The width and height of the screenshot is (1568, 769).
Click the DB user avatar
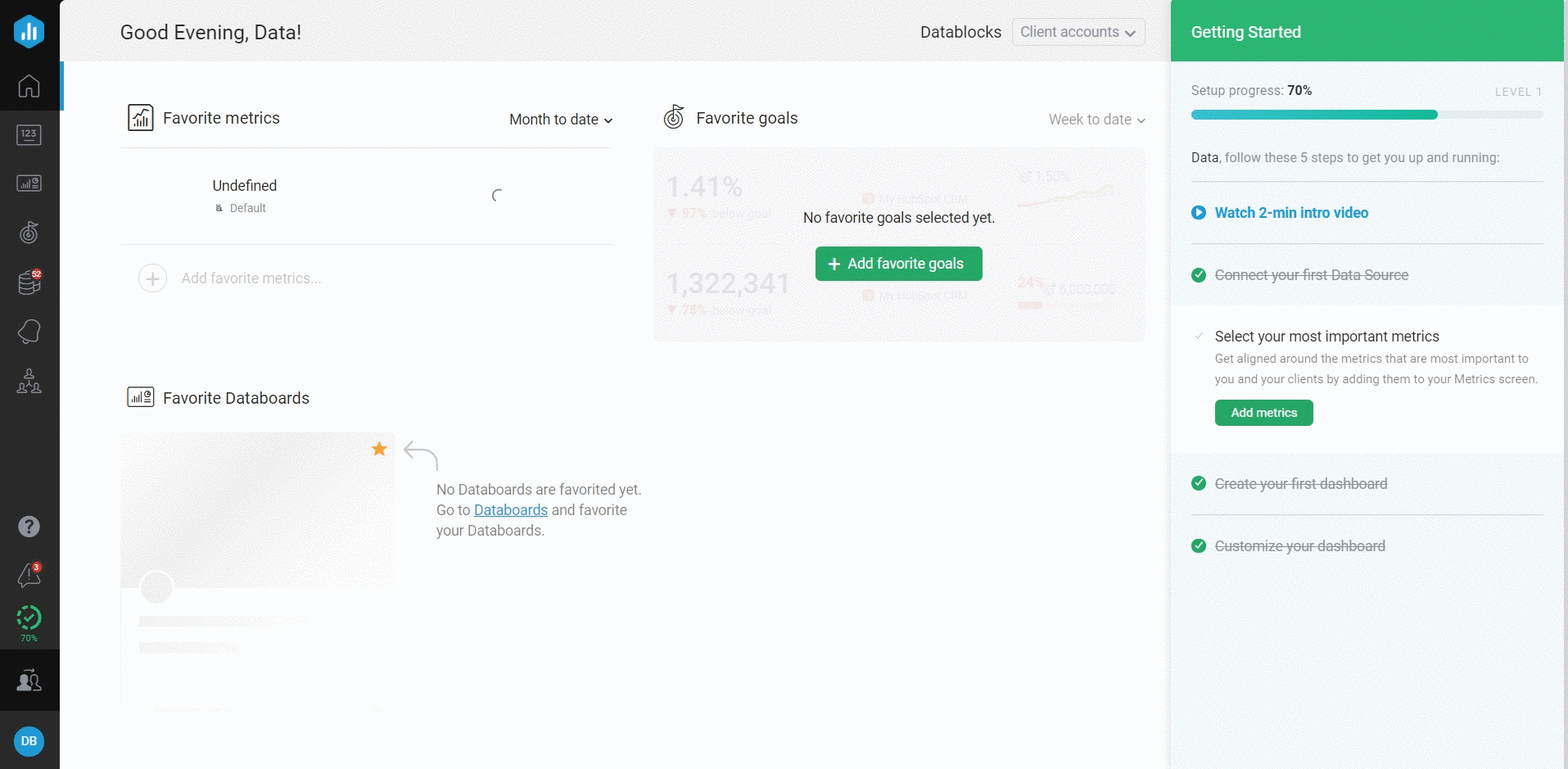pyautogui.click(x=29, y=741)
